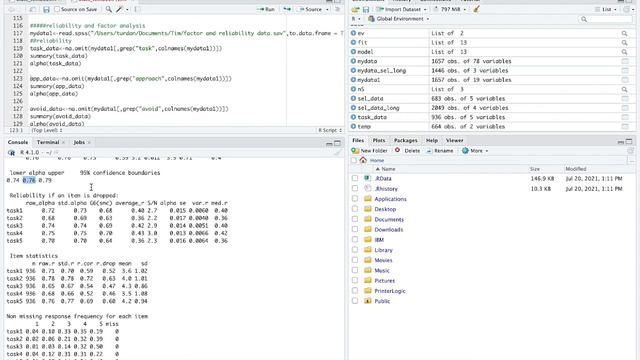Re-run previous code region icon

[287, 9]
